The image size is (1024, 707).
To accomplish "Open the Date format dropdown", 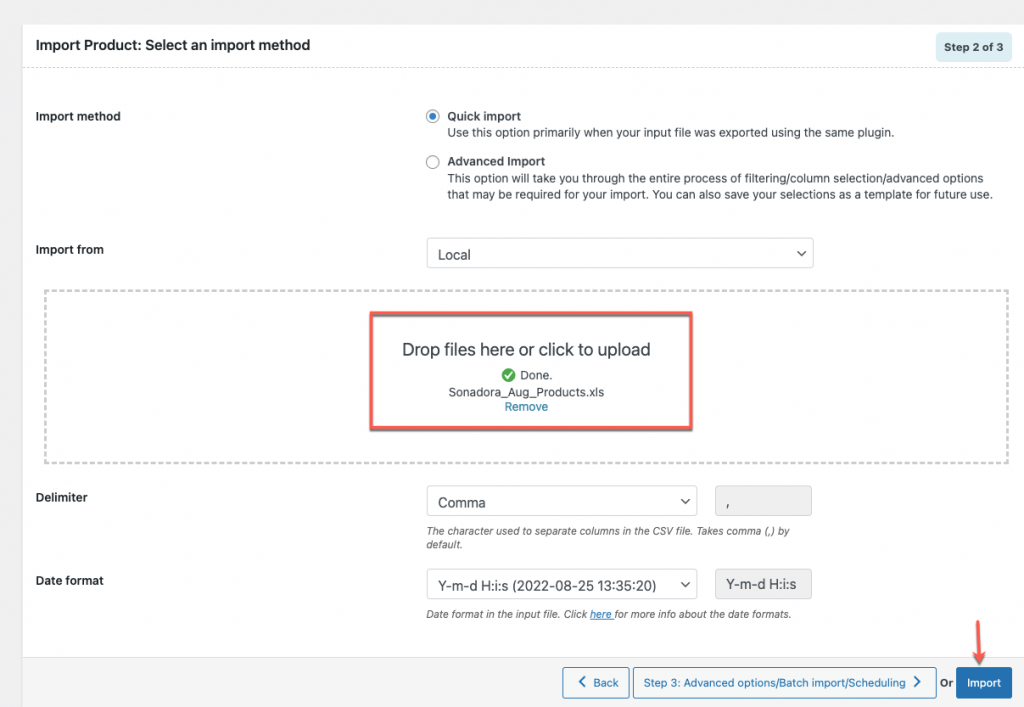I will click(562, 584).
